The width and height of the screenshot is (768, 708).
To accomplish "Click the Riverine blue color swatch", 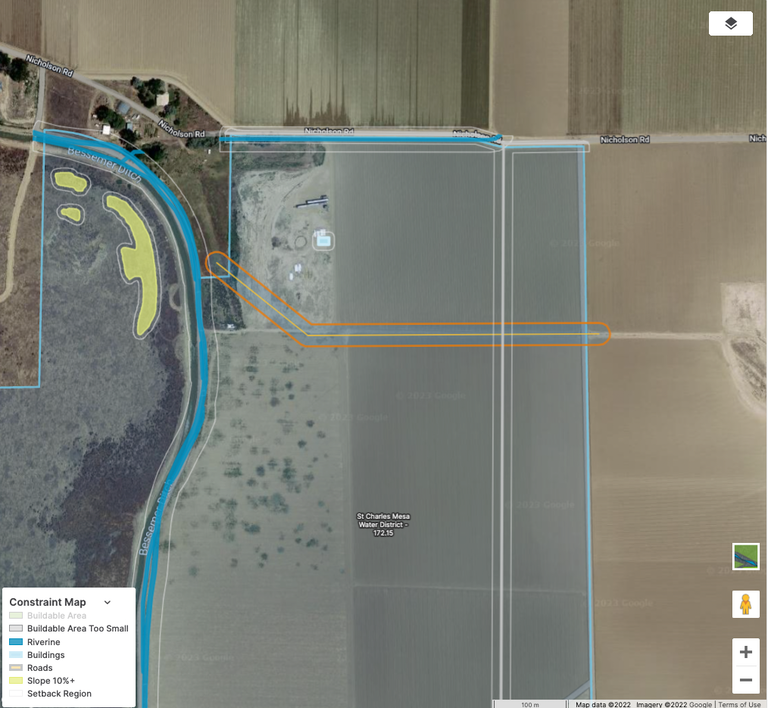I will 16,642.
